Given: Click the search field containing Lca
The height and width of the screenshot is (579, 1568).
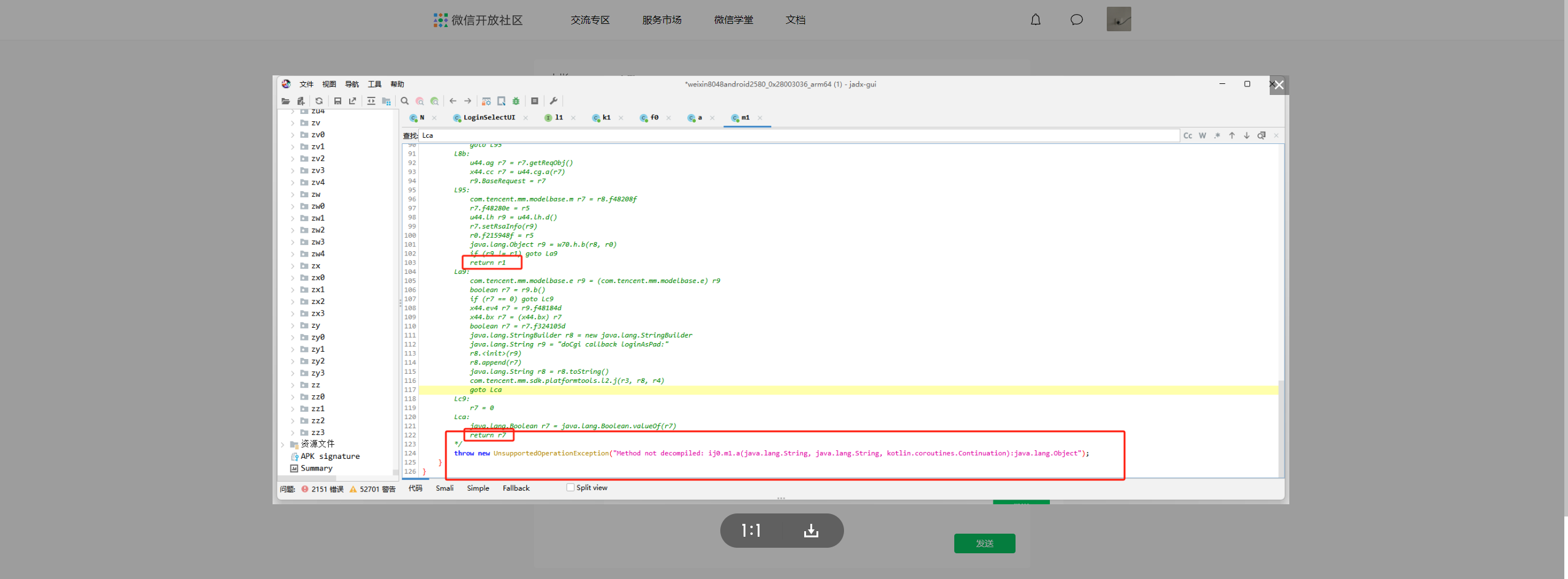Looking at the screenshot, I should click(x=799, y=135).
